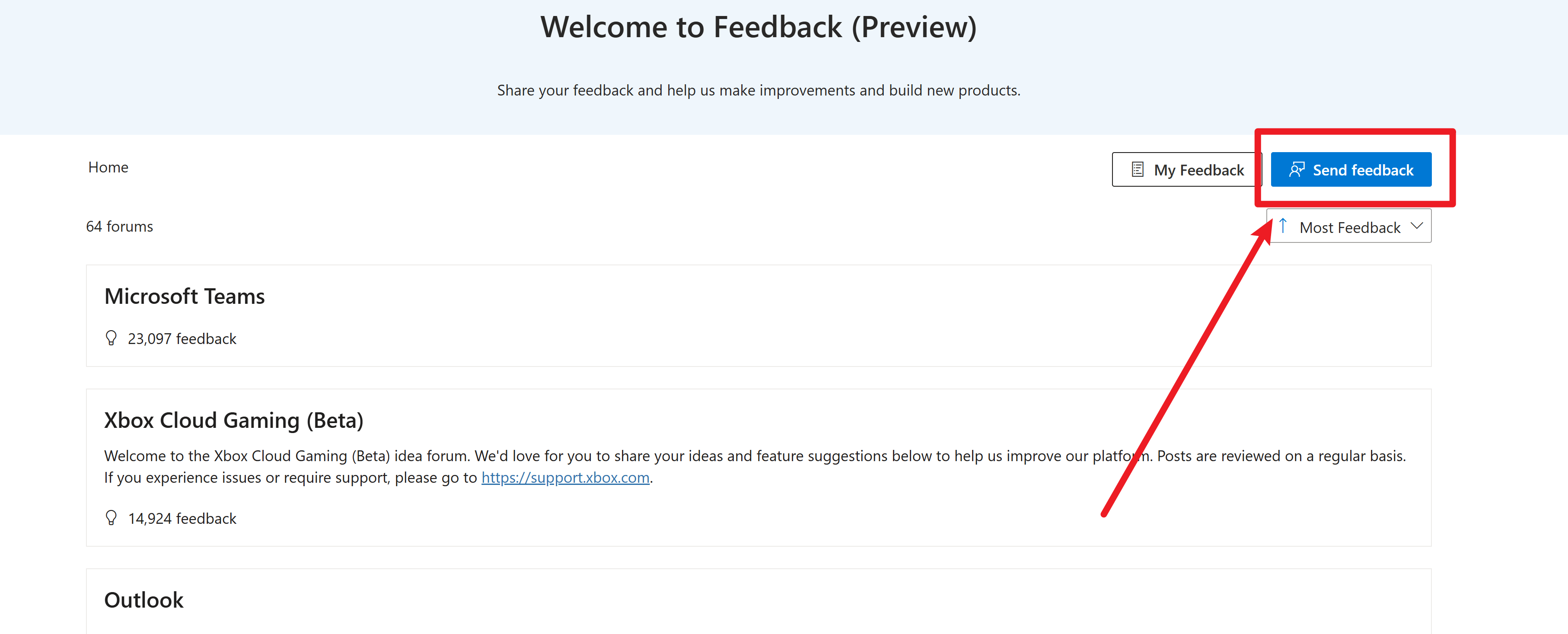This screenshot has height=634, width=1568.
Task: Click lightbulb icon beside 23,097 feedback
Action: (x=111, y=338)
